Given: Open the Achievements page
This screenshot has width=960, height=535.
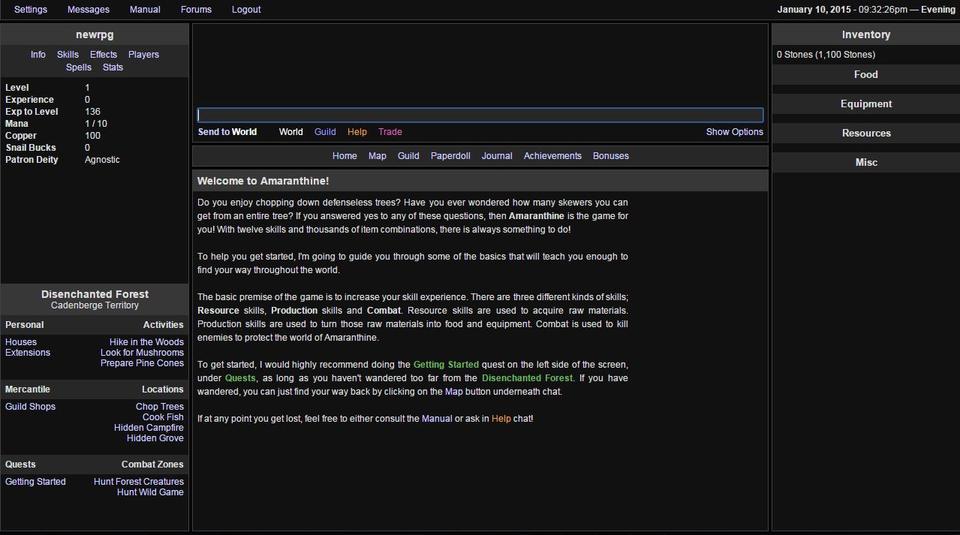Looking at the screenshot, I should (x=552, y=156).
